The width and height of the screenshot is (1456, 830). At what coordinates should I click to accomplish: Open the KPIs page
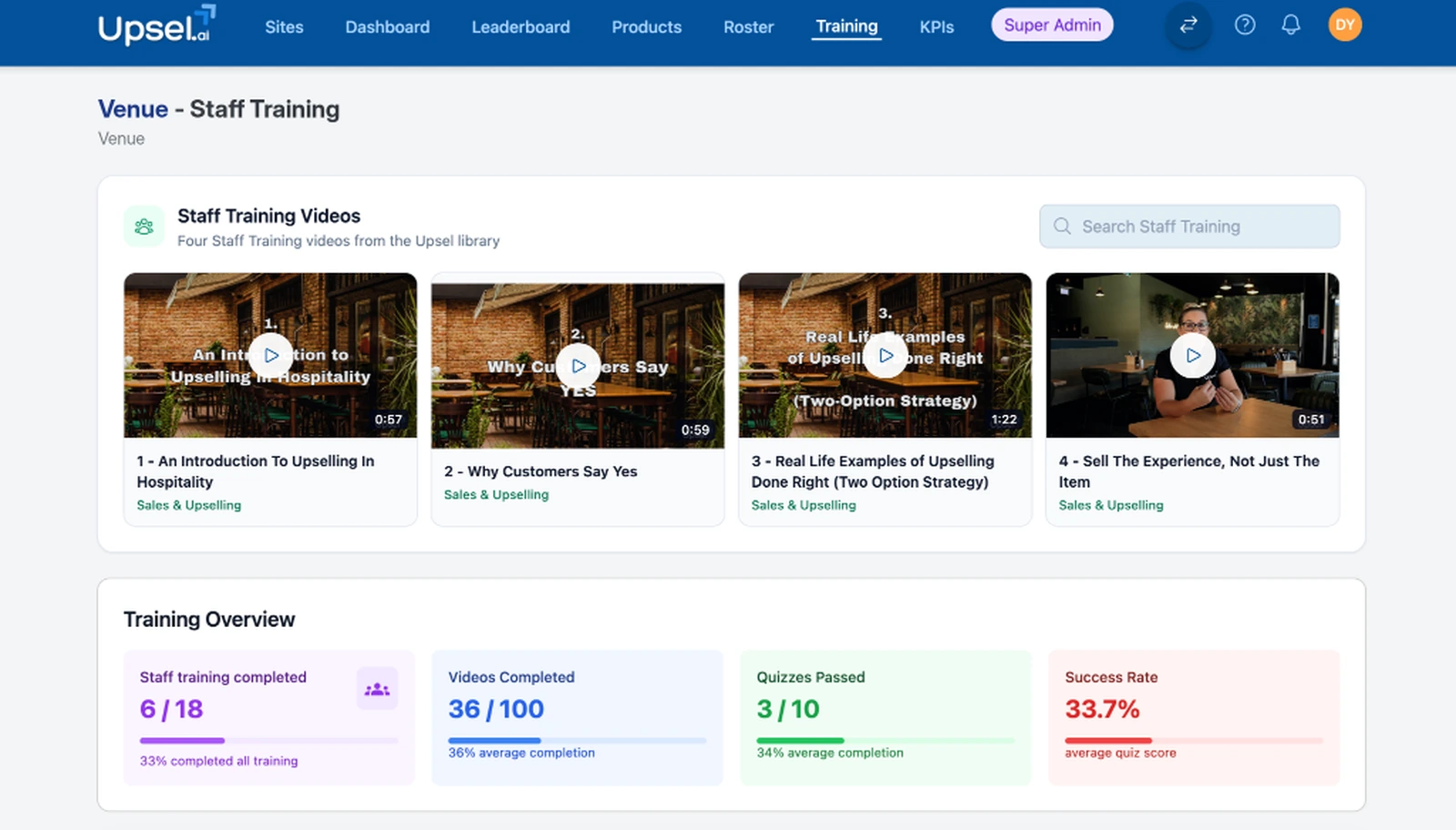pyautogui.click(x=936, y=27)
